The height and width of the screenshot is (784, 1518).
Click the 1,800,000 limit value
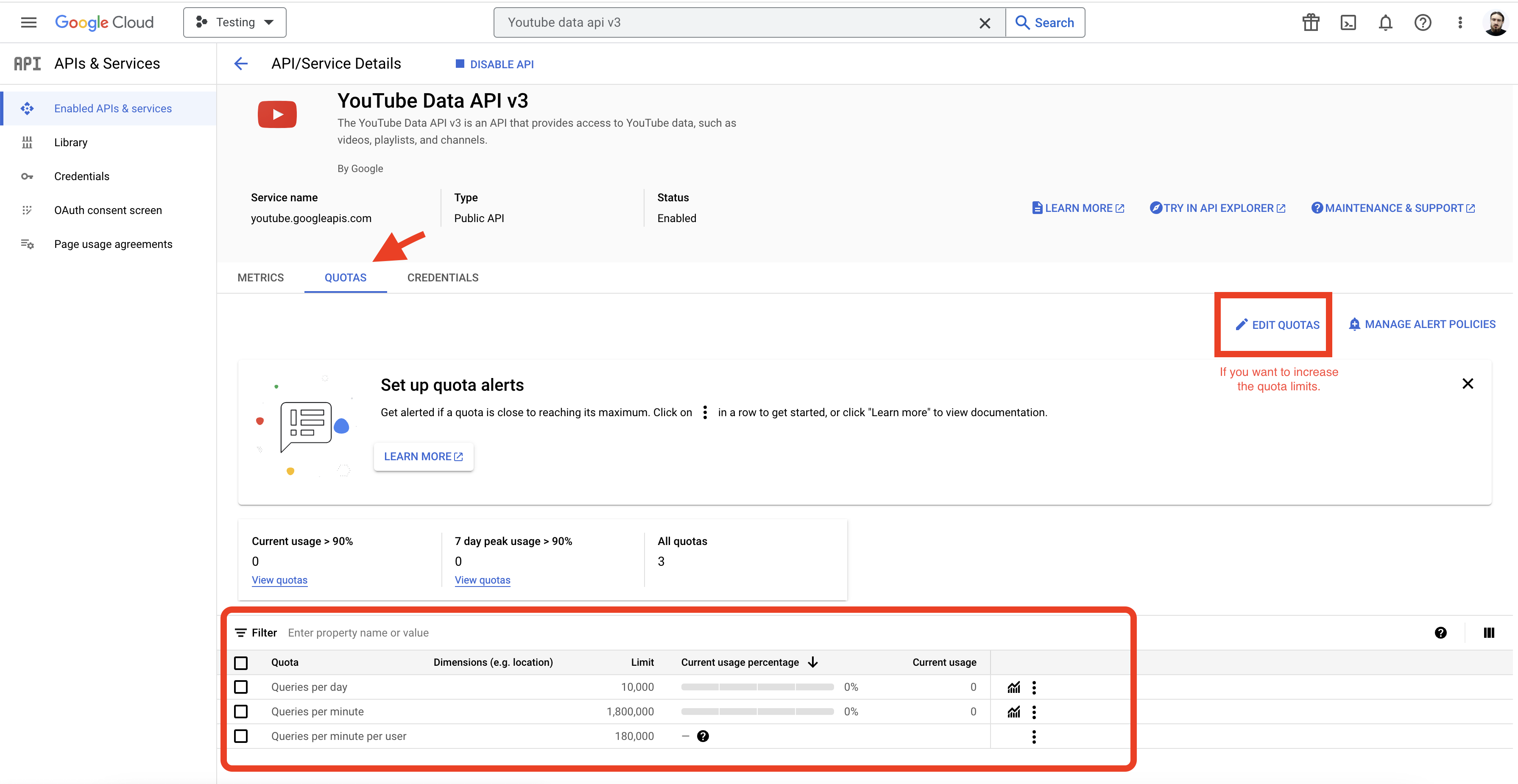click(630, 712)
